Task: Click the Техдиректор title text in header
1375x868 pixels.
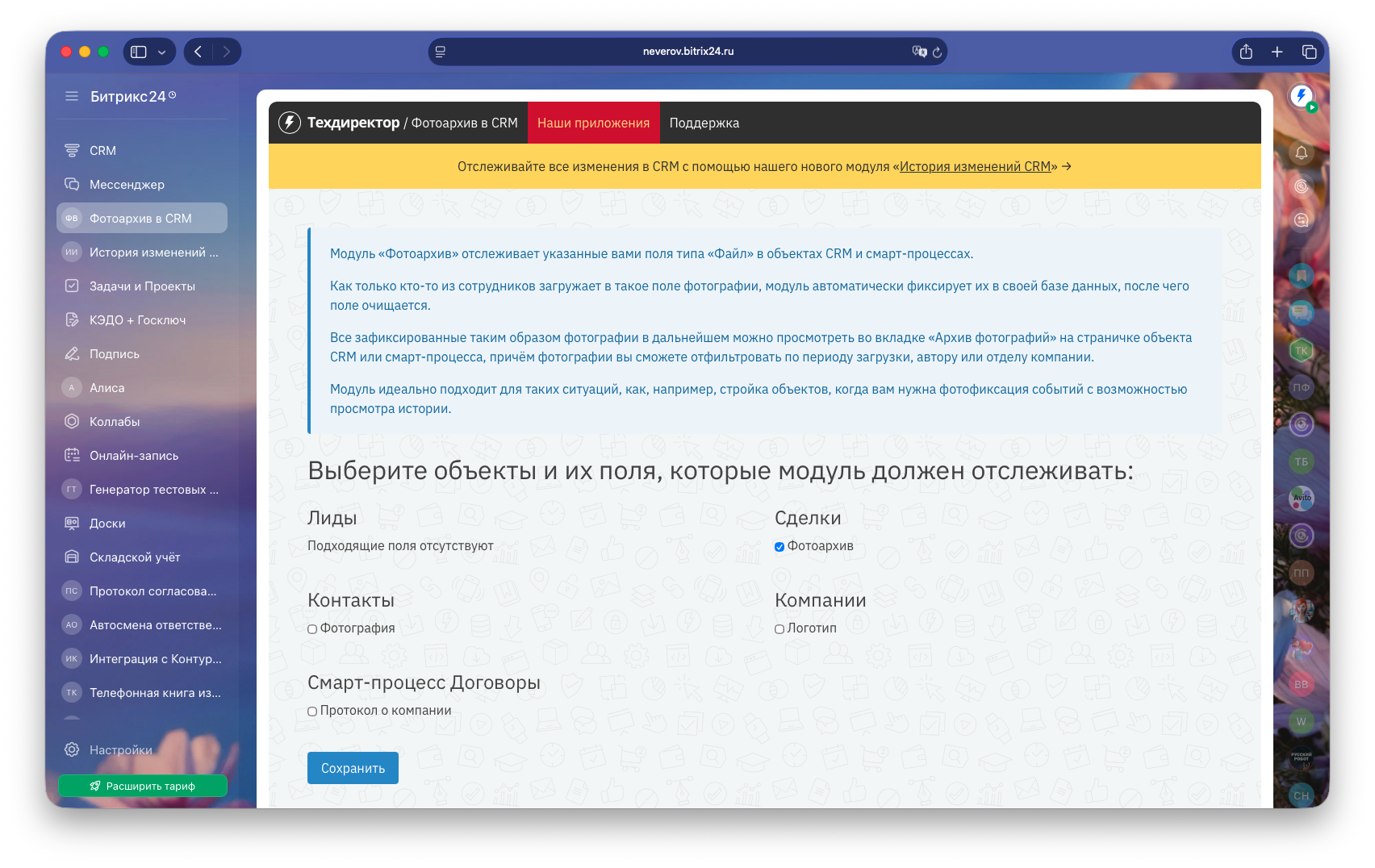Action: [x=353, y=123]
